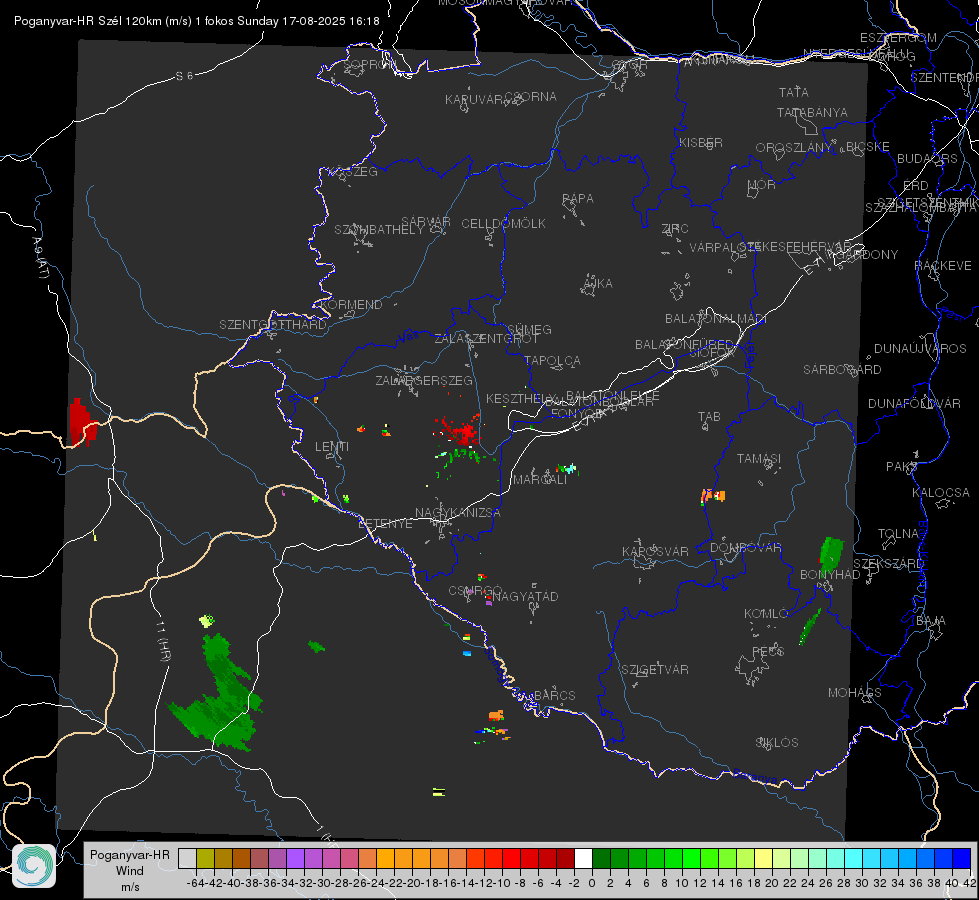Pick the white 0 m/s legend swatch

pyautogui.click(x=583, y=858)
